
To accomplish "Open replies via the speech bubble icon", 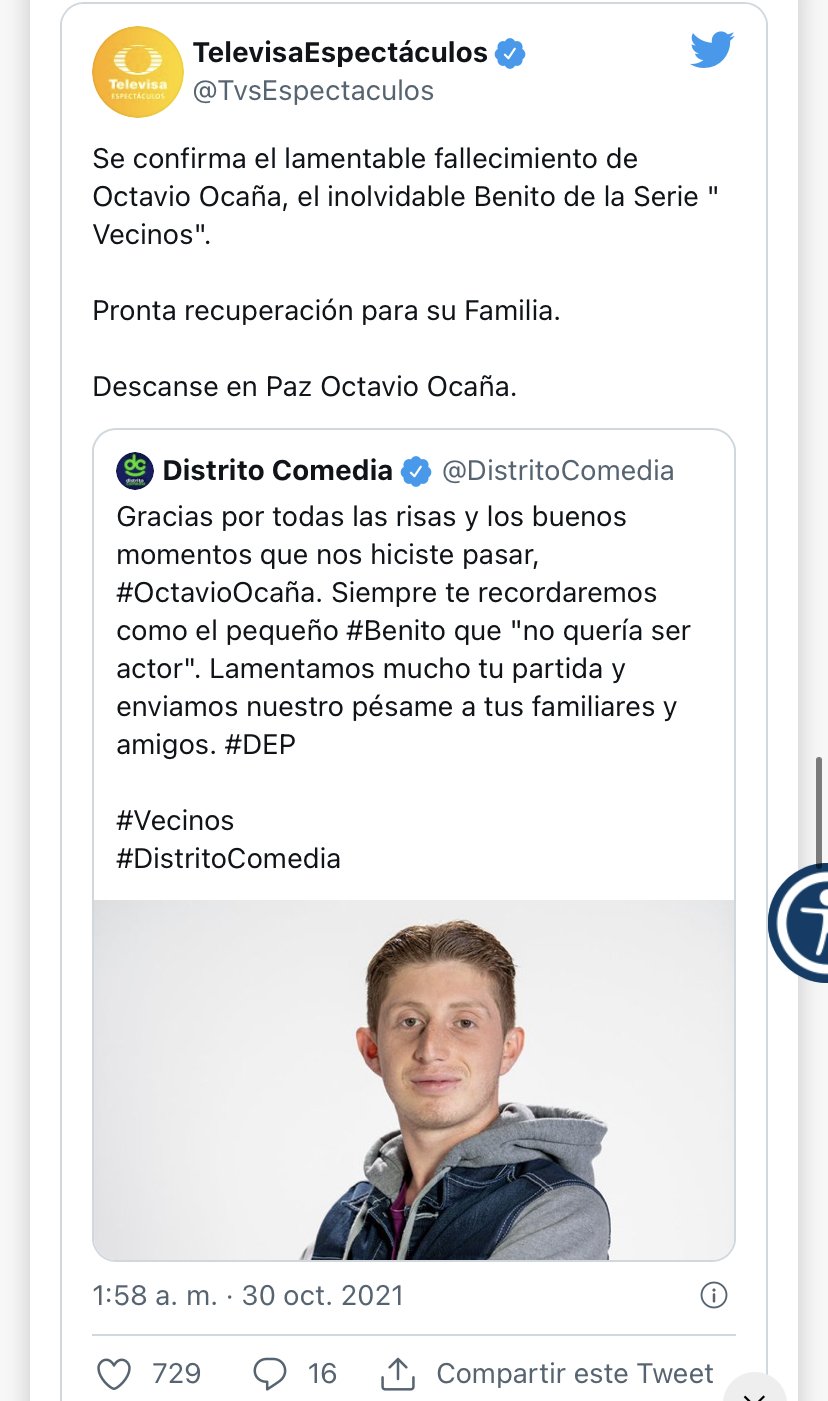I will pyautogui.click(x=270, y=1374).
